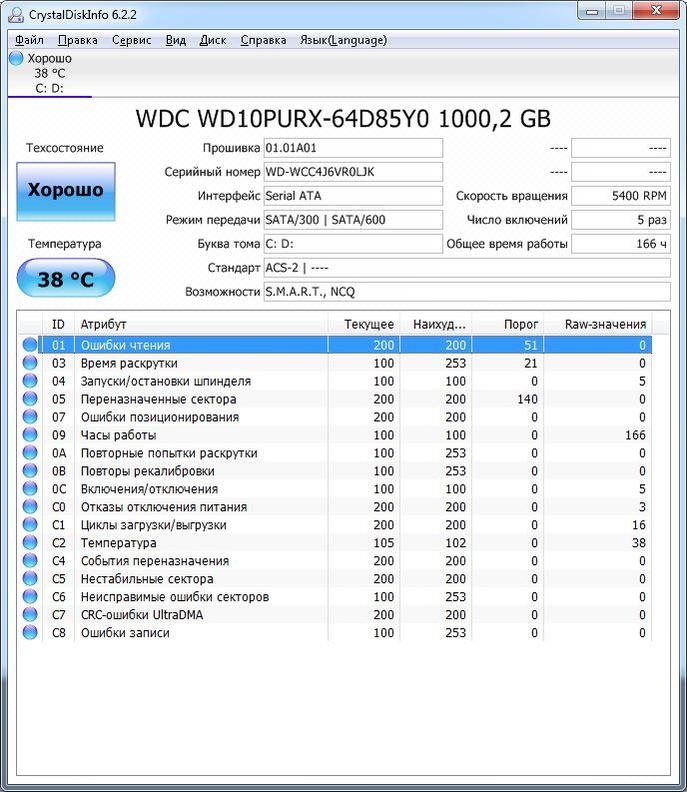The width and height of the screenshot is (687, 792).
Task: Click status circle of Циклы загрузки/выгрузки row
Action: click(x=30, y=524)
